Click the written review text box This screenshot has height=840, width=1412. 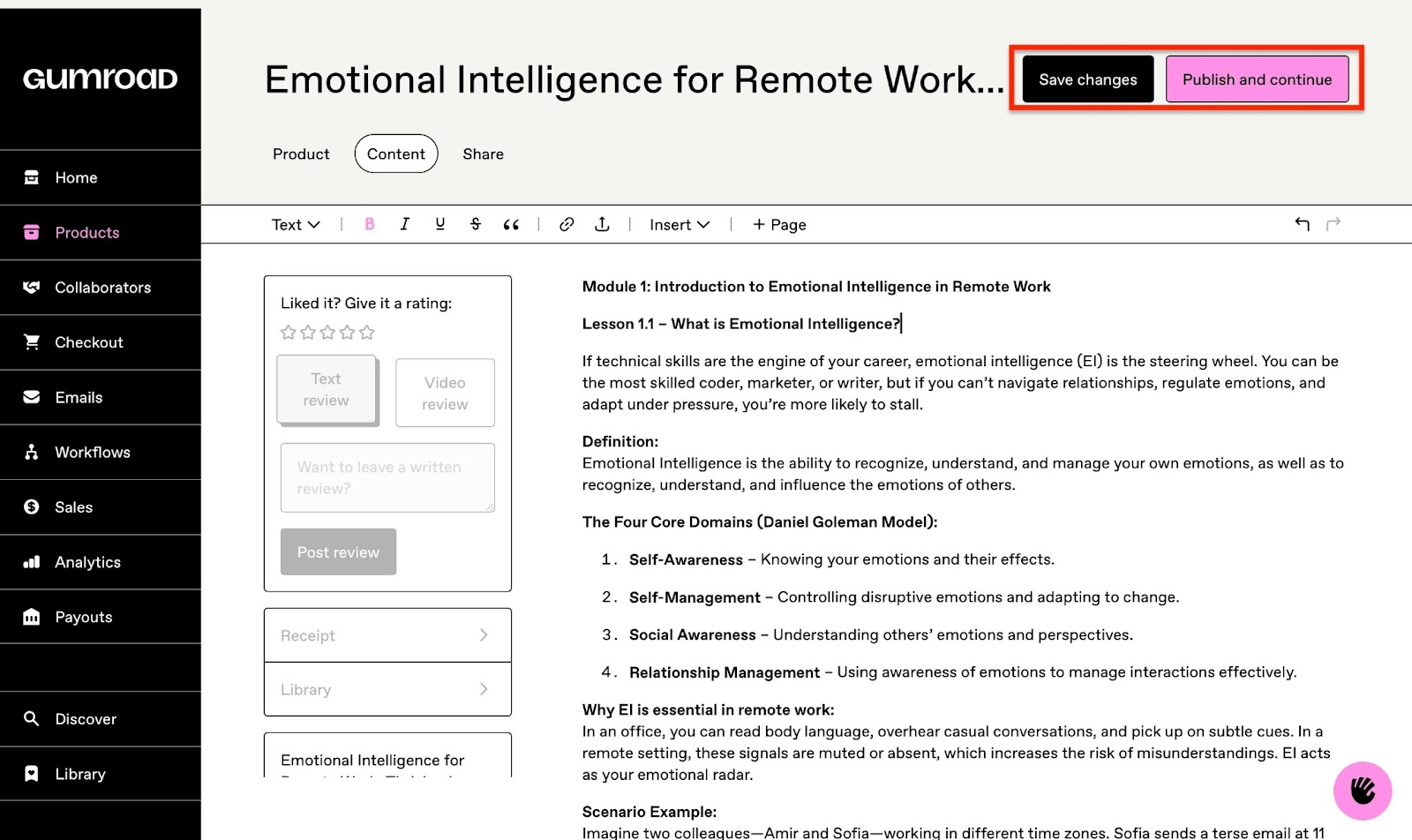point(387,477)
